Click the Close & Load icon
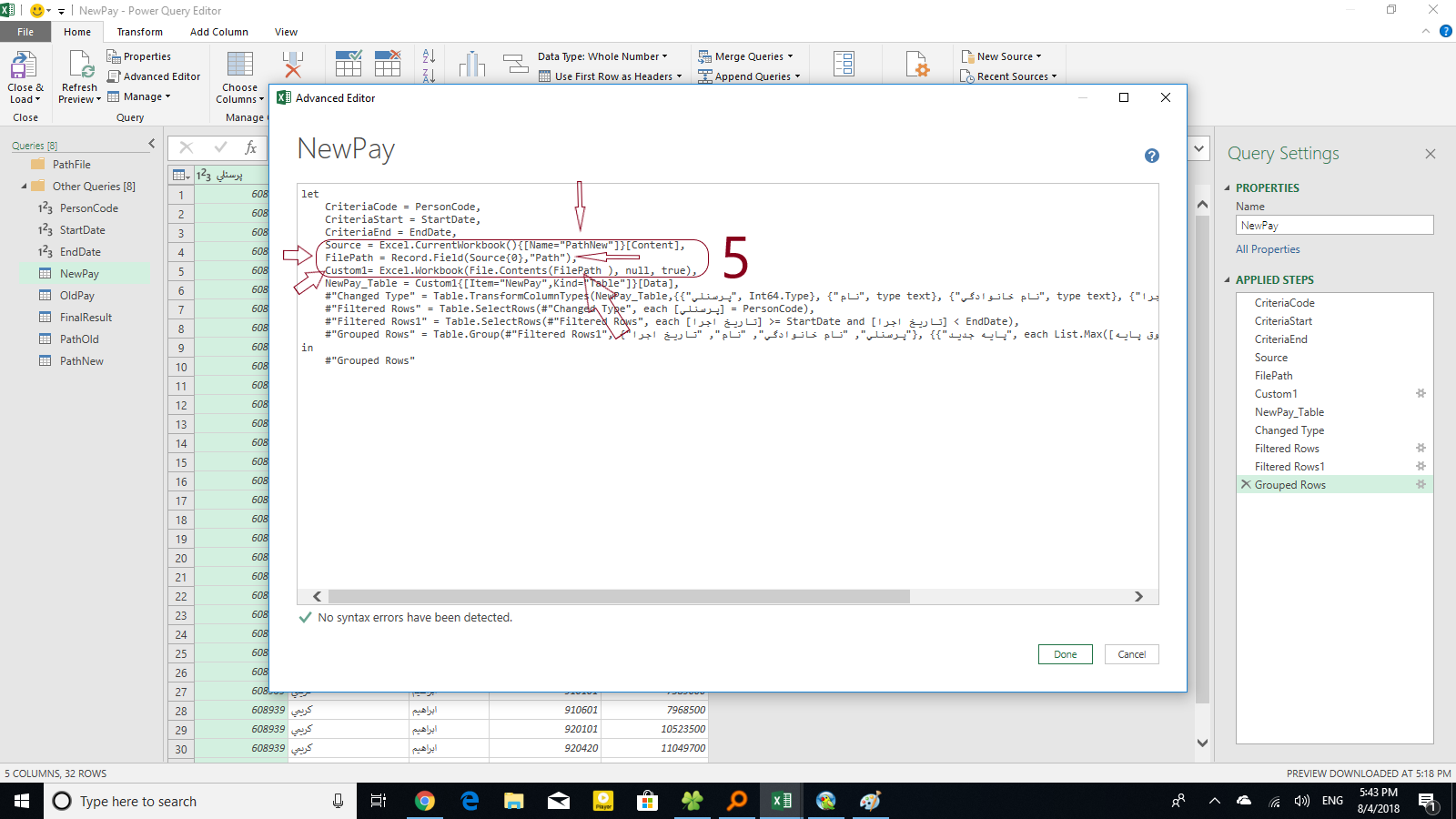Image resolution: width=1456 pixels, height=819 pixels. coord(23,66)
